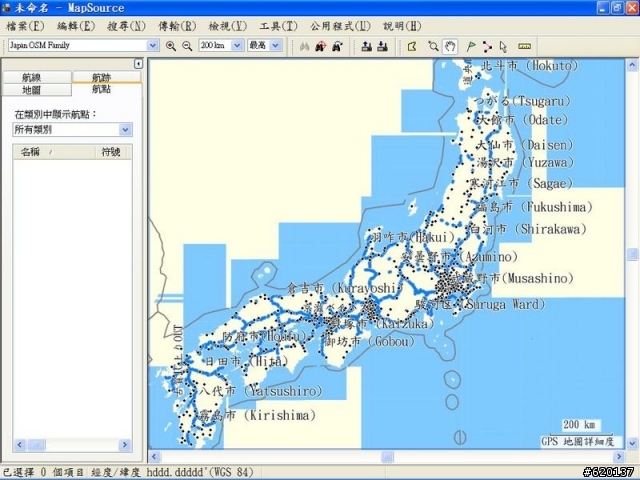This screenshot has height=480, width=640.
Task: Click the receive from device icon
Action: click(382, 46)
